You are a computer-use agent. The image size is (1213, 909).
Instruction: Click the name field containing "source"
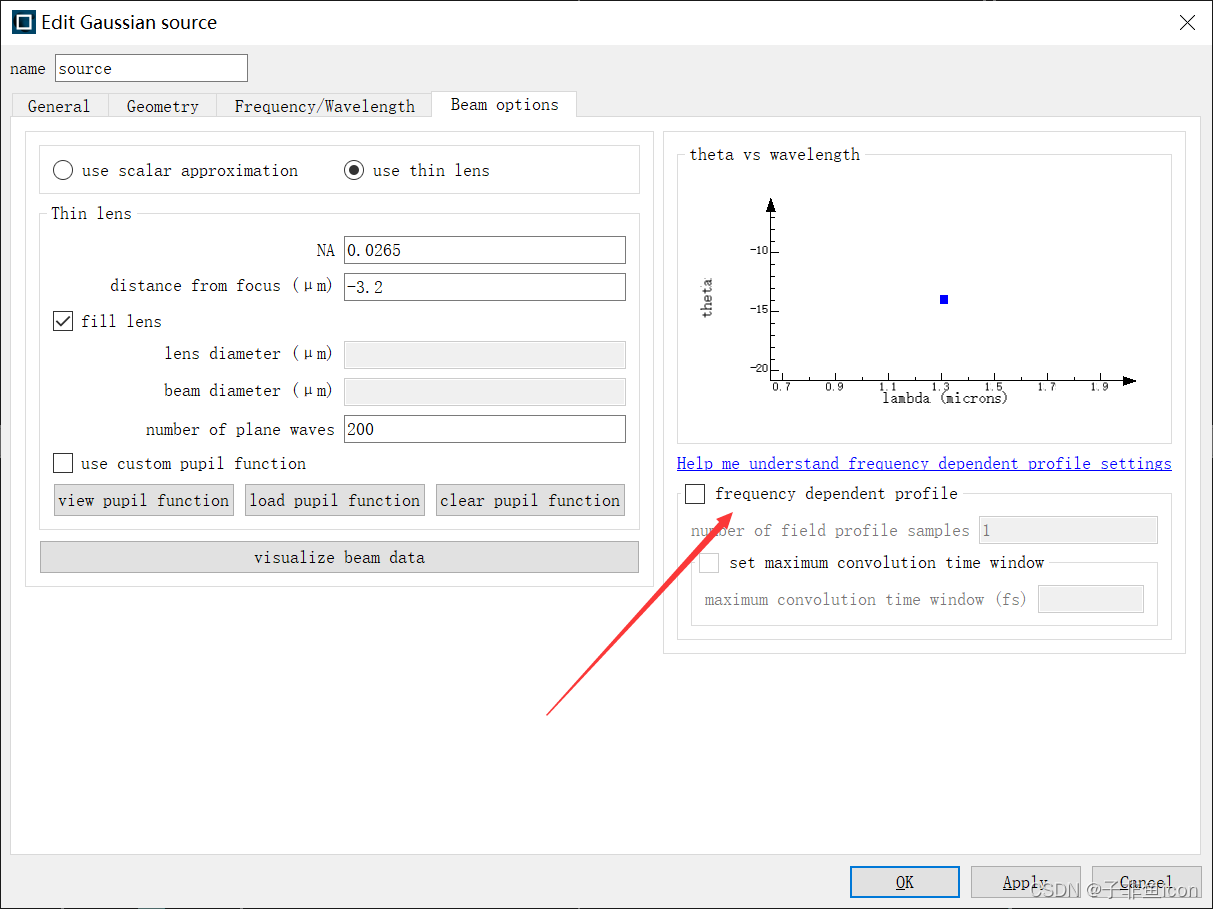coord(151,68)
